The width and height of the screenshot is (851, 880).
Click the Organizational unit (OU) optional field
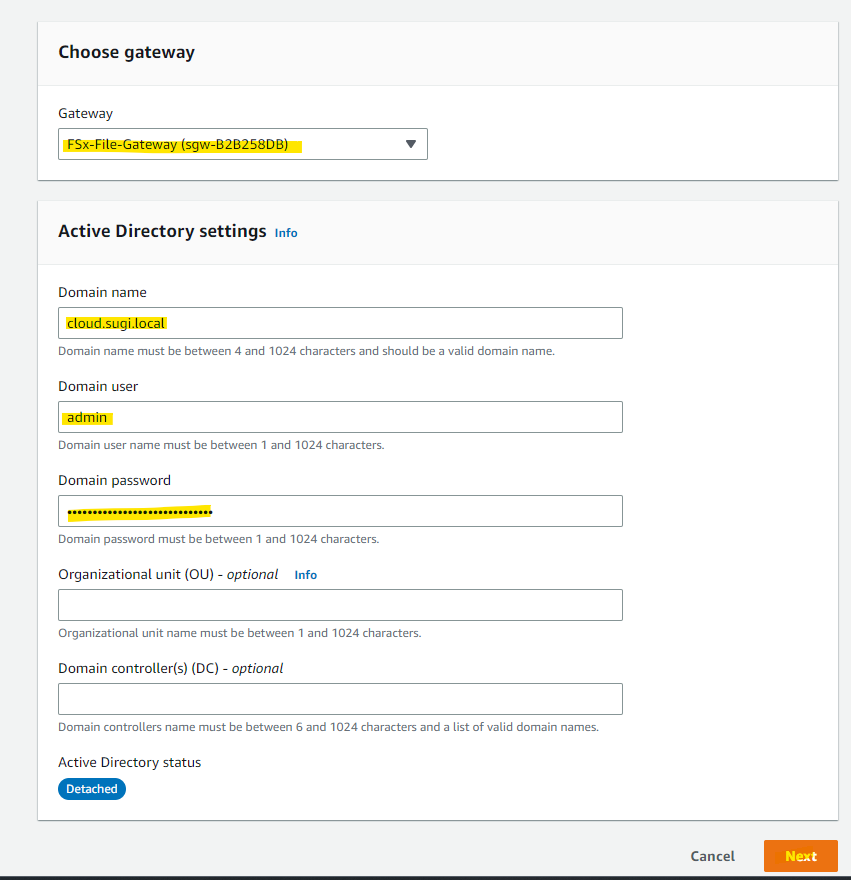340,604
